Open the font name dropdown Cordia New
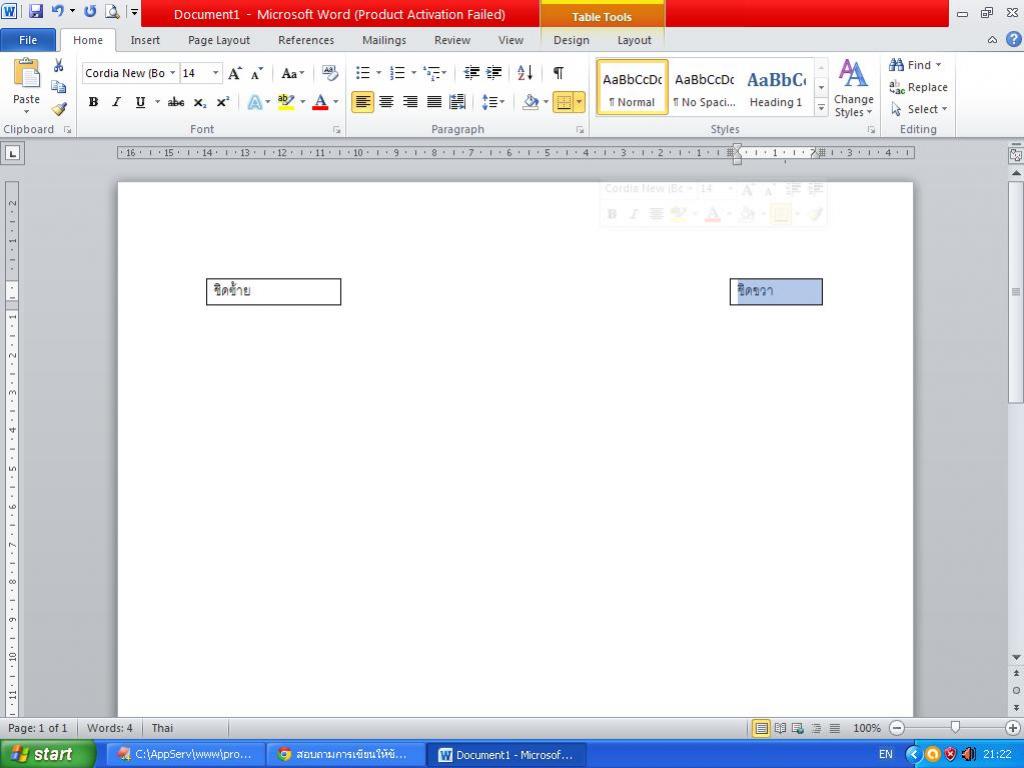Screen dimensions: 1024x768 click(x=172, y=73)
